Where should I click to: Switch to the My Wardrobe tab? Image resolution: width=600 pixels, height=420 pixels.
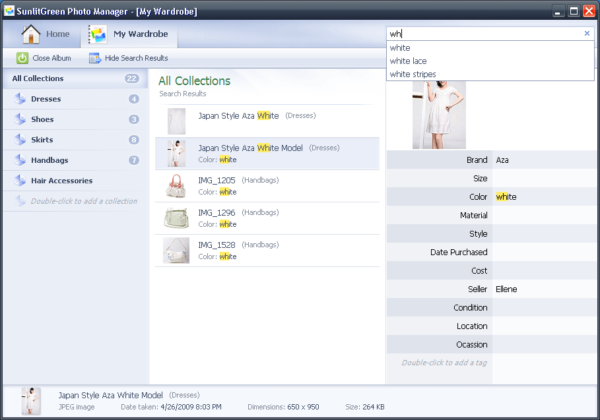pos(129,34)
